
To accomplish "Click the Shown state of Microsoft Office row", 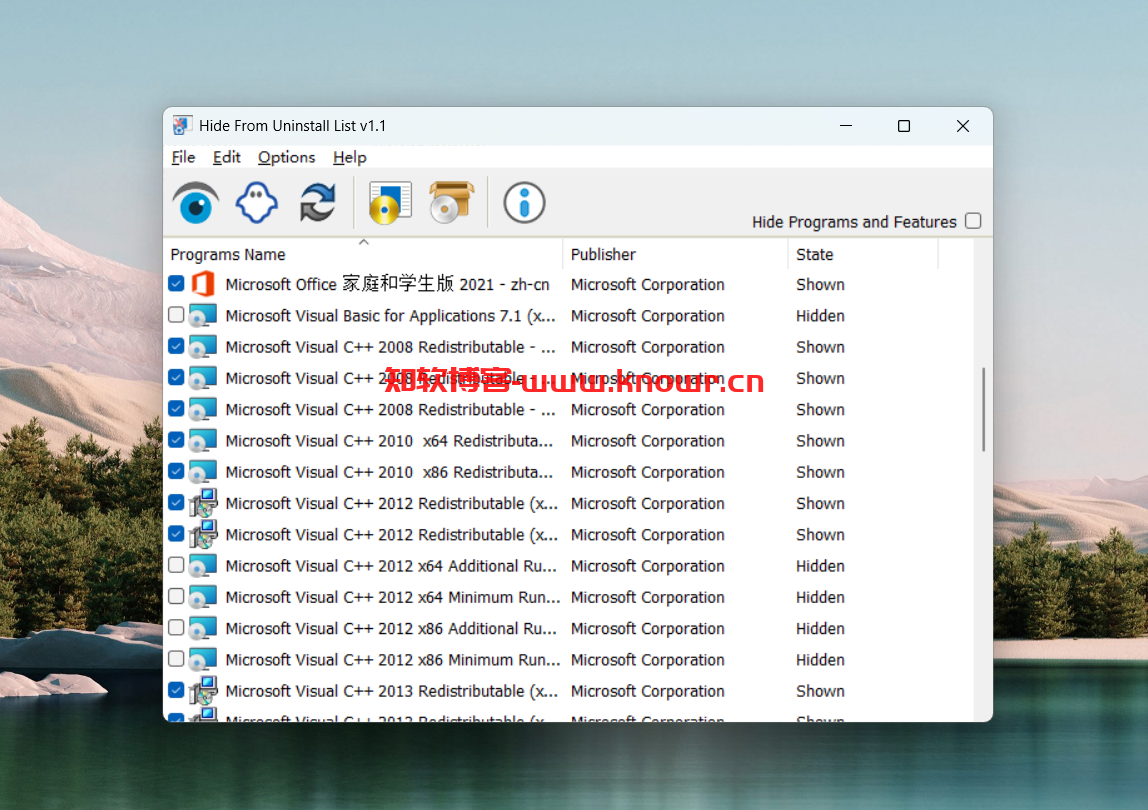I will coord(820,284).
